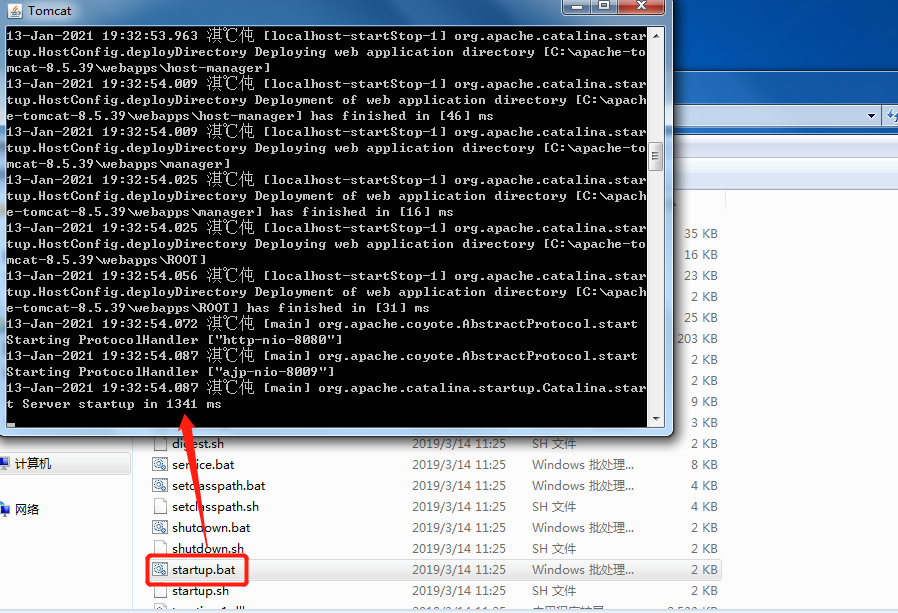Select the 计算机 item in the navigation pane
The width and height of the screenshot is (898, 613).
[65, 463]
